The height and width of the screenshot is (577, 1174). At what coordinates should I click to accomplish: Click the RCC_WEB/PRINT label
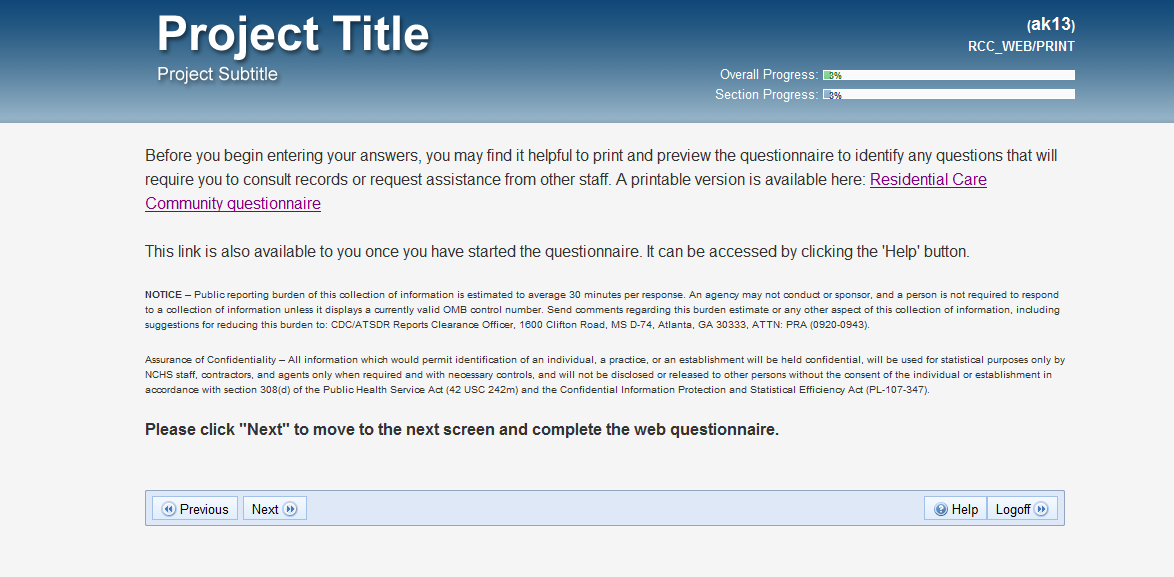pos(1021,46)
